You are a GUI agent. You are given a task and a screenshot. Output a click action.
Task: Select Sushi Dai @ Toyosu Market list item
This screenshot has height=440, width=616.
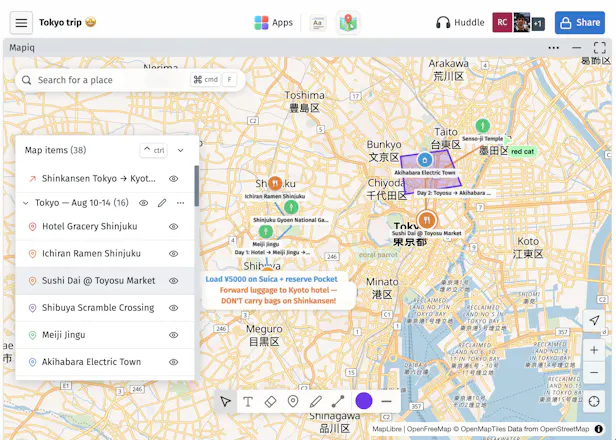[105, 280]
